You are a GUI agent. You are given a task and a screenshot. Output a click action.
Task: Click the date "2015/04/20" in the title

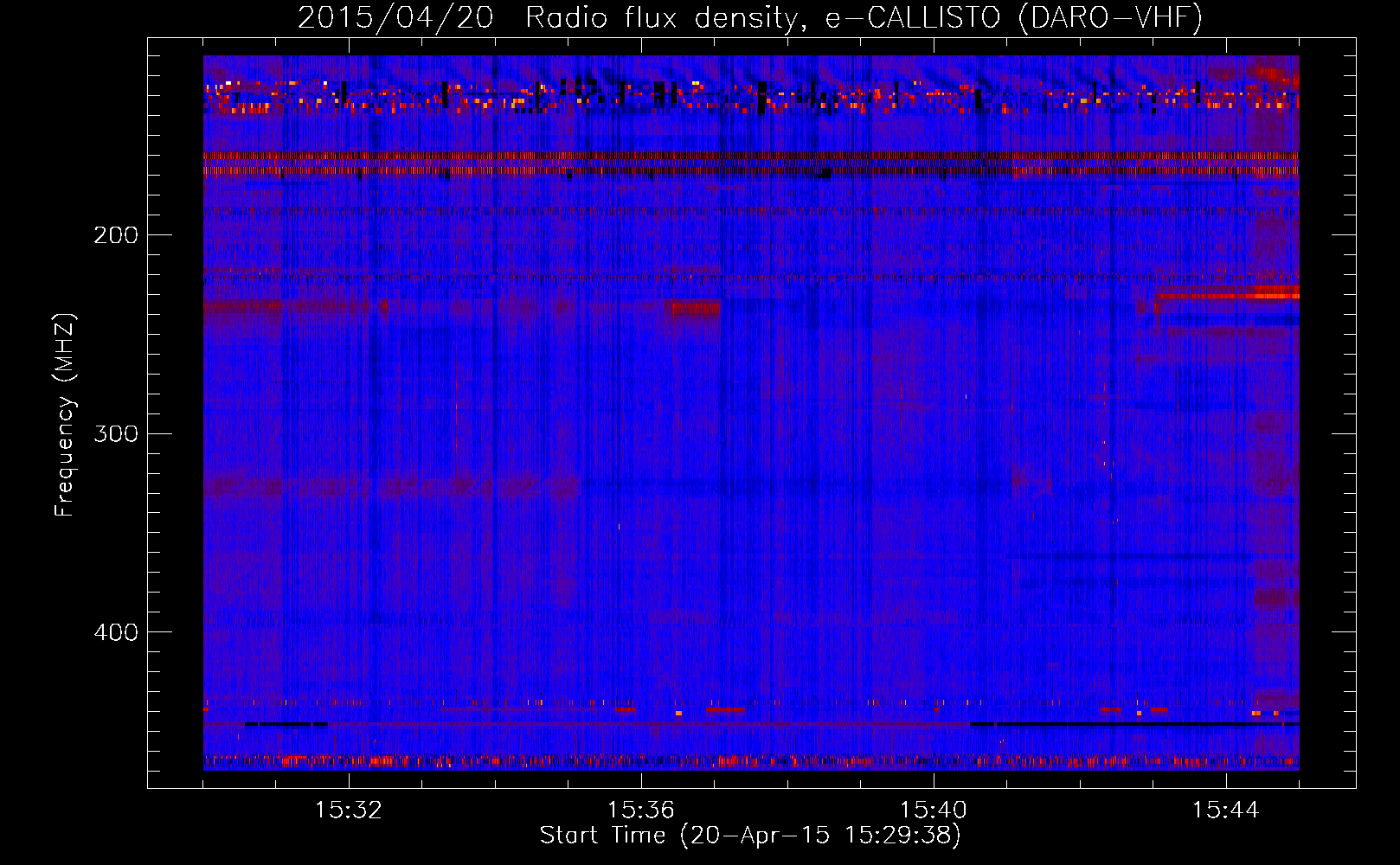point(395,17)
